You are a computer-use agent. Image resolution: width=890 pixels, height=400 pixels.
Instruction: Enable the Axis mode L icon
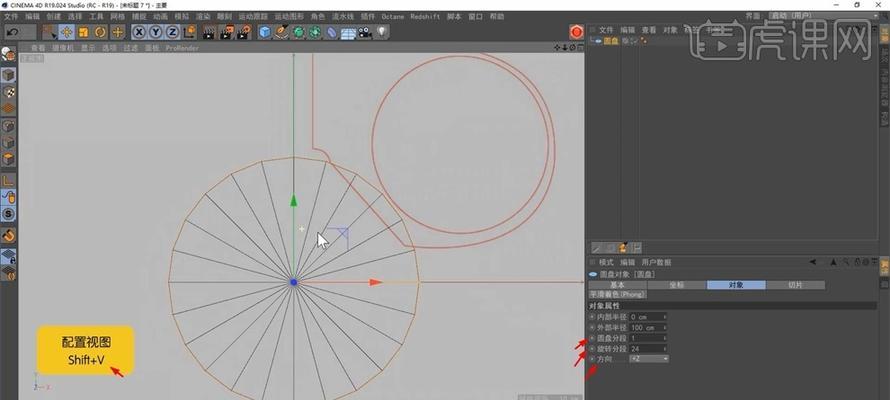[x=9, y=180]
